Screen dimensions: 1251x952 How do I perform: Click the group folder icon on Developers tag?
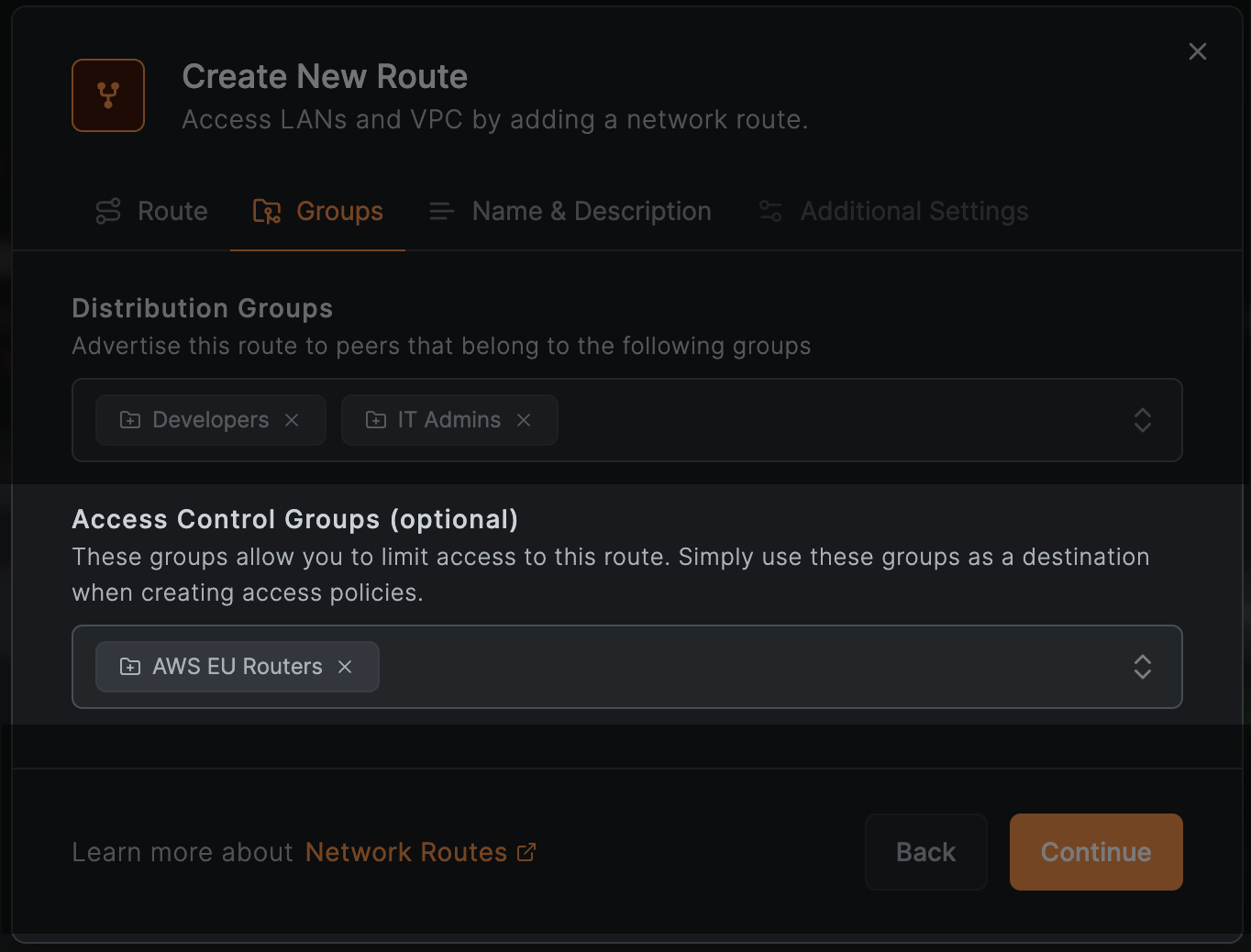(129, 419)
